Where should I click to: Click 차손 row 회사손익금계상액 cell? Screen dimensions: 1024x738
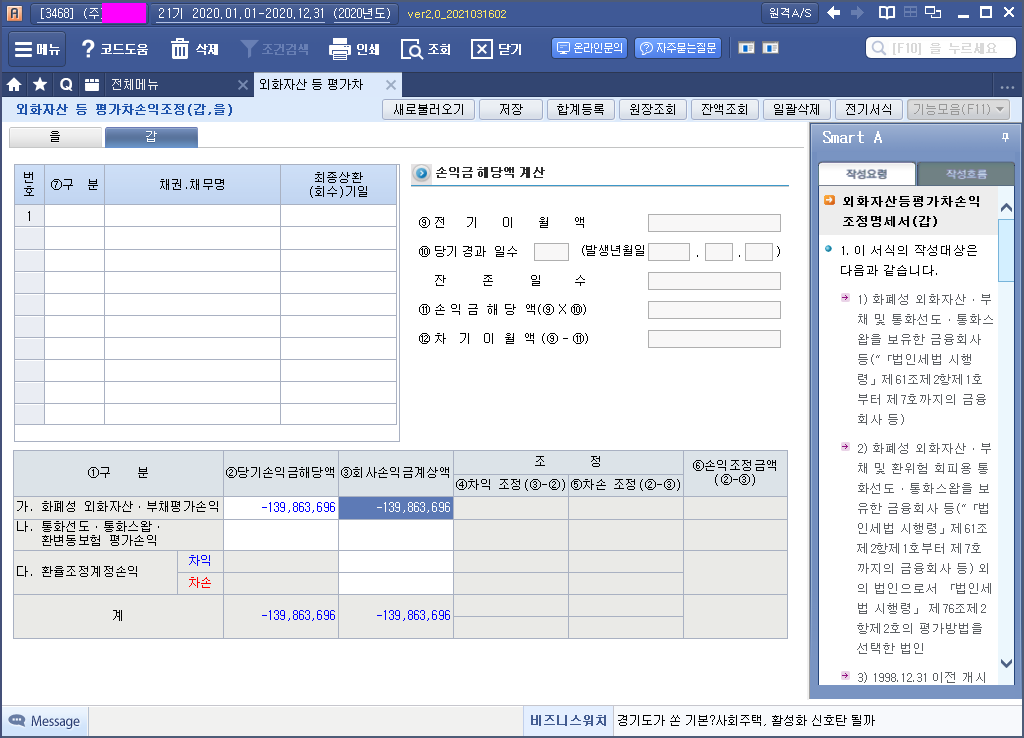coord(396,583)
